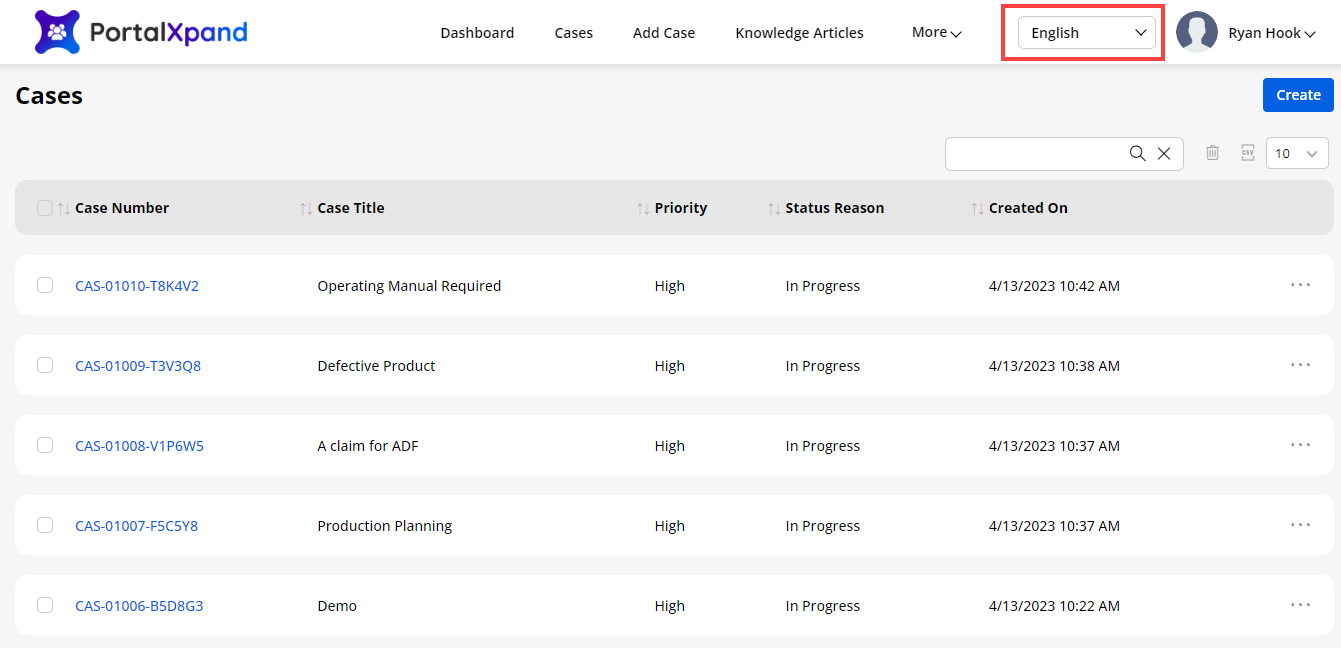Image resolution: width=1341 pixels, height=648 pixels.
Task: Open the Knowledge Articles menu item
Action: point(799,33)
